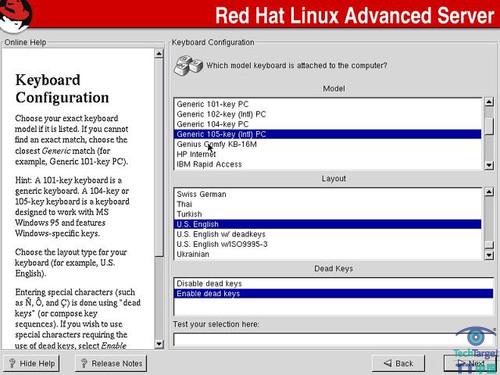Click Layout list scroll up arrow

click(x=489, y=192)
